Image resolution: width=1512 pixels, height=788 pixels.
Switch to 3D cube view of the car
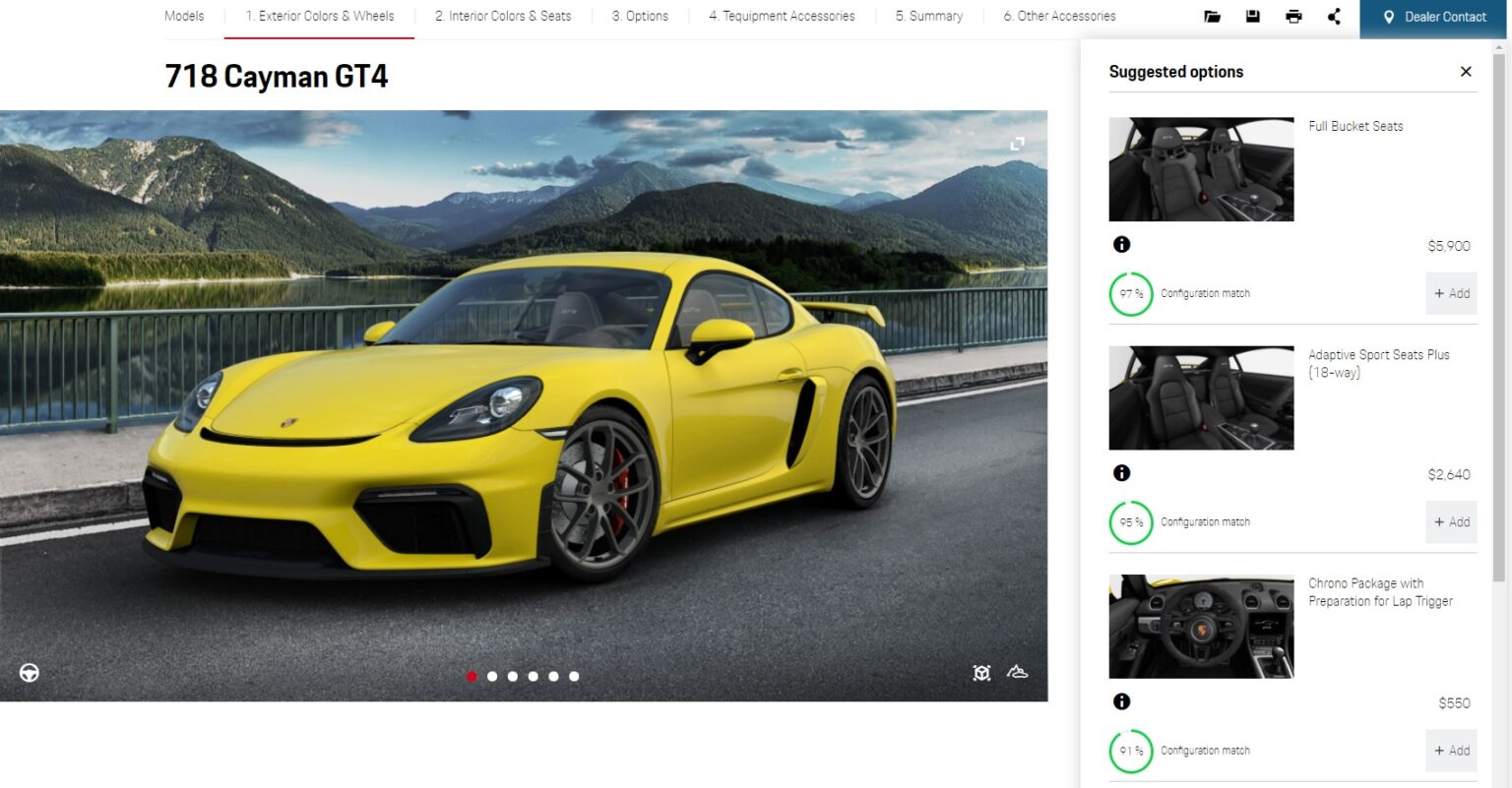pyautogui.click(x=981, y=672)
